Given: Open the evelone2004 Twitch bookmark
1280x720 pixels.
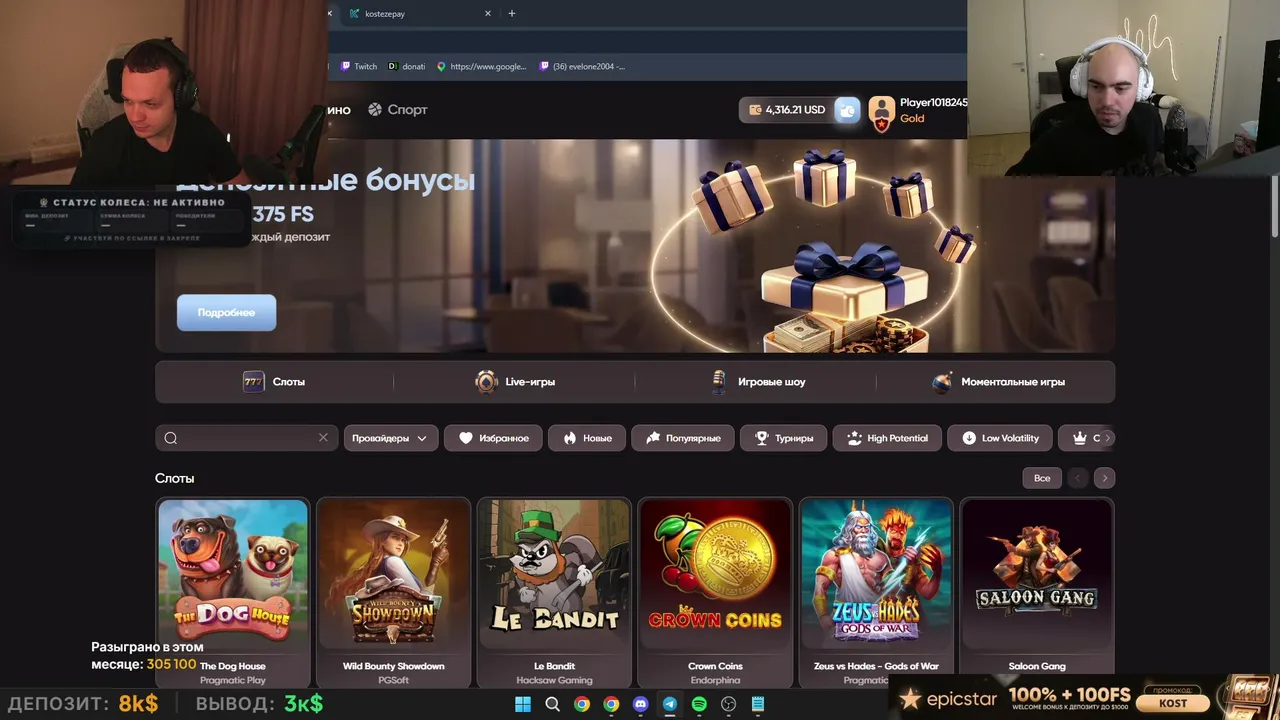Looking at the screenshot, I should [582, 67].
